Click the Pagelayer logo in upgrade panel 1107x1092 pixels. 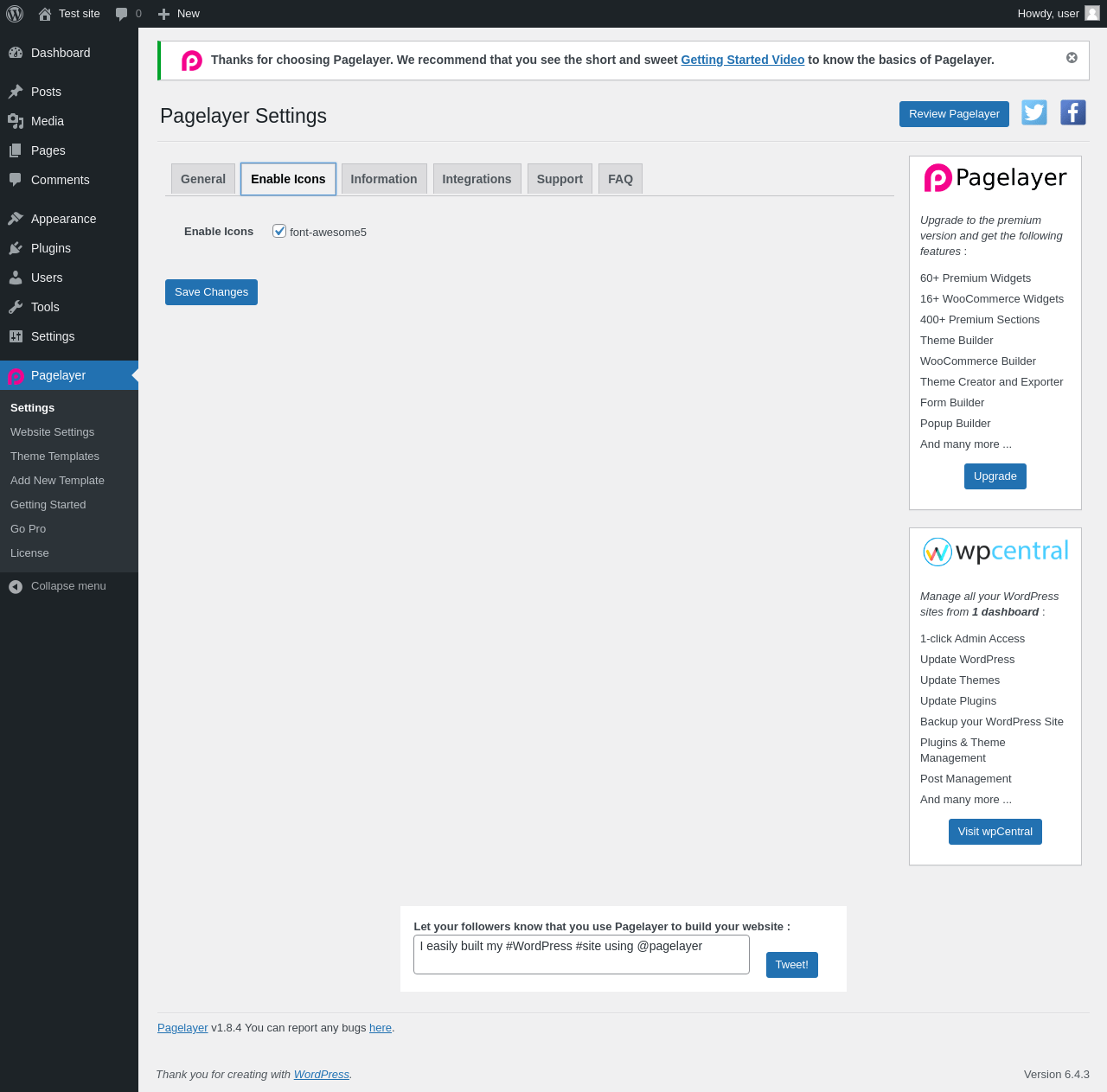point(995,178)
